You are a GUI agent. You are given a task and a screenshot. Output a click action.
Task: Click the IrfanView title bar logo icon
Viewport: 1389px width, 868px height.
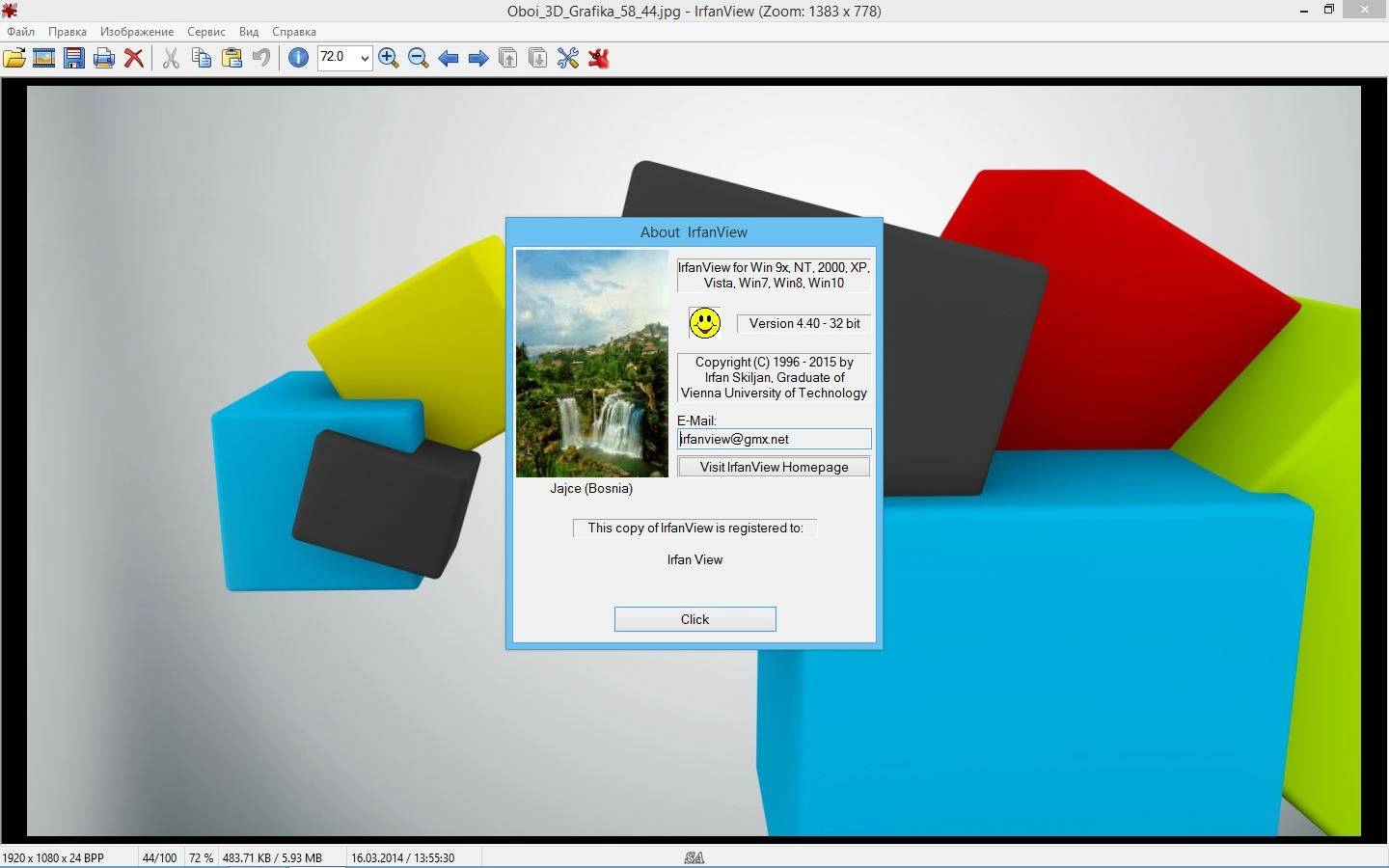(10, 11)
